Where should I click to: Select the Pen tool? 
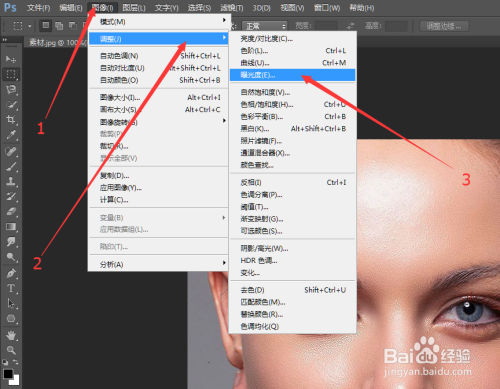click(x=11, y=273)
